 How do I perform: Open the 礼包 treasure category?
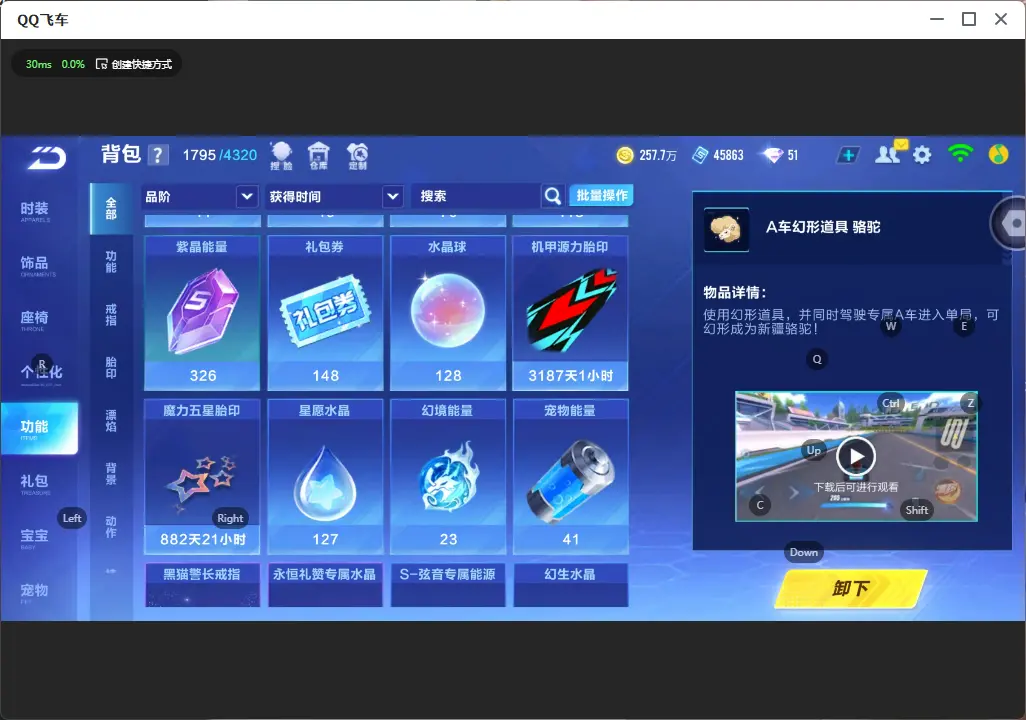click(x=35, y=483)
